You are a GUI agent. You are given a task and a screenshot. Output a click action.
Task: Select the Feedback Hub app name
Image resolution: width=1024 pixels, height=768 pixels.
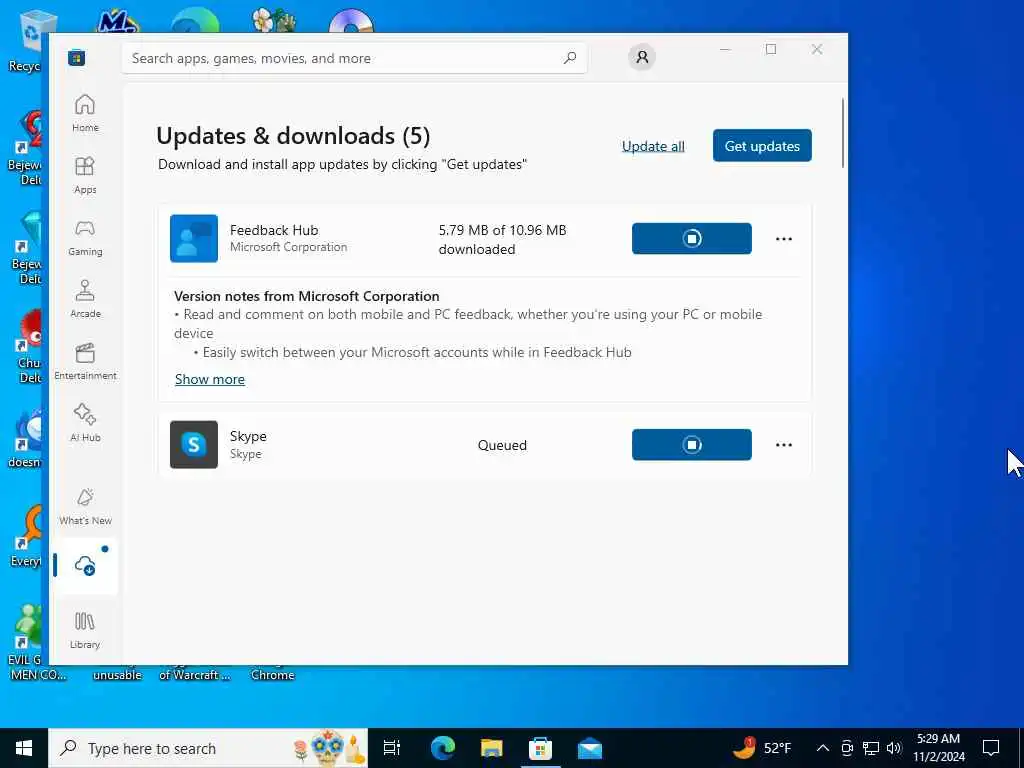pyautogui.click(x=274, y=230)
